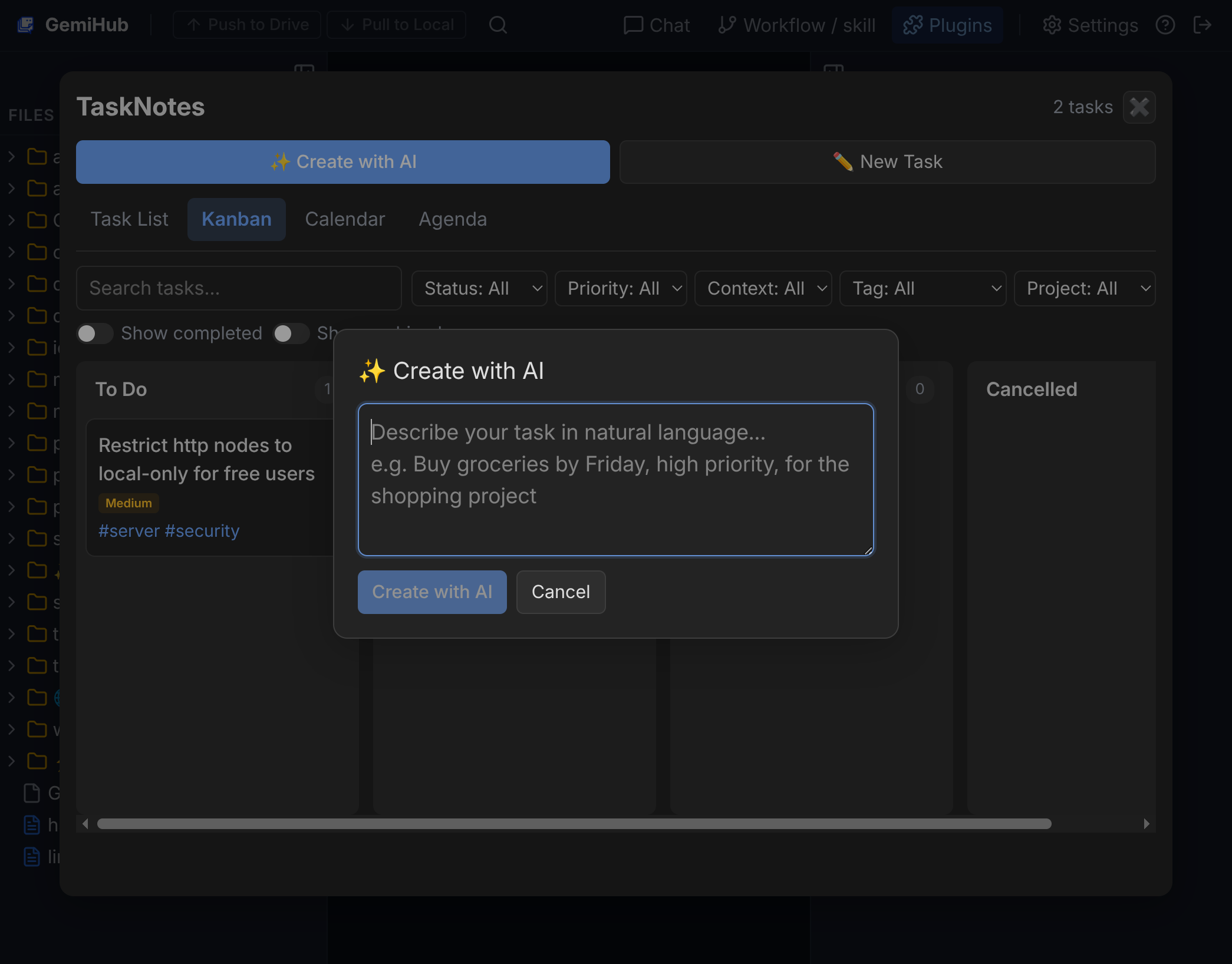Open the Chat bubble icon
1232x964 pixels.
633,25
